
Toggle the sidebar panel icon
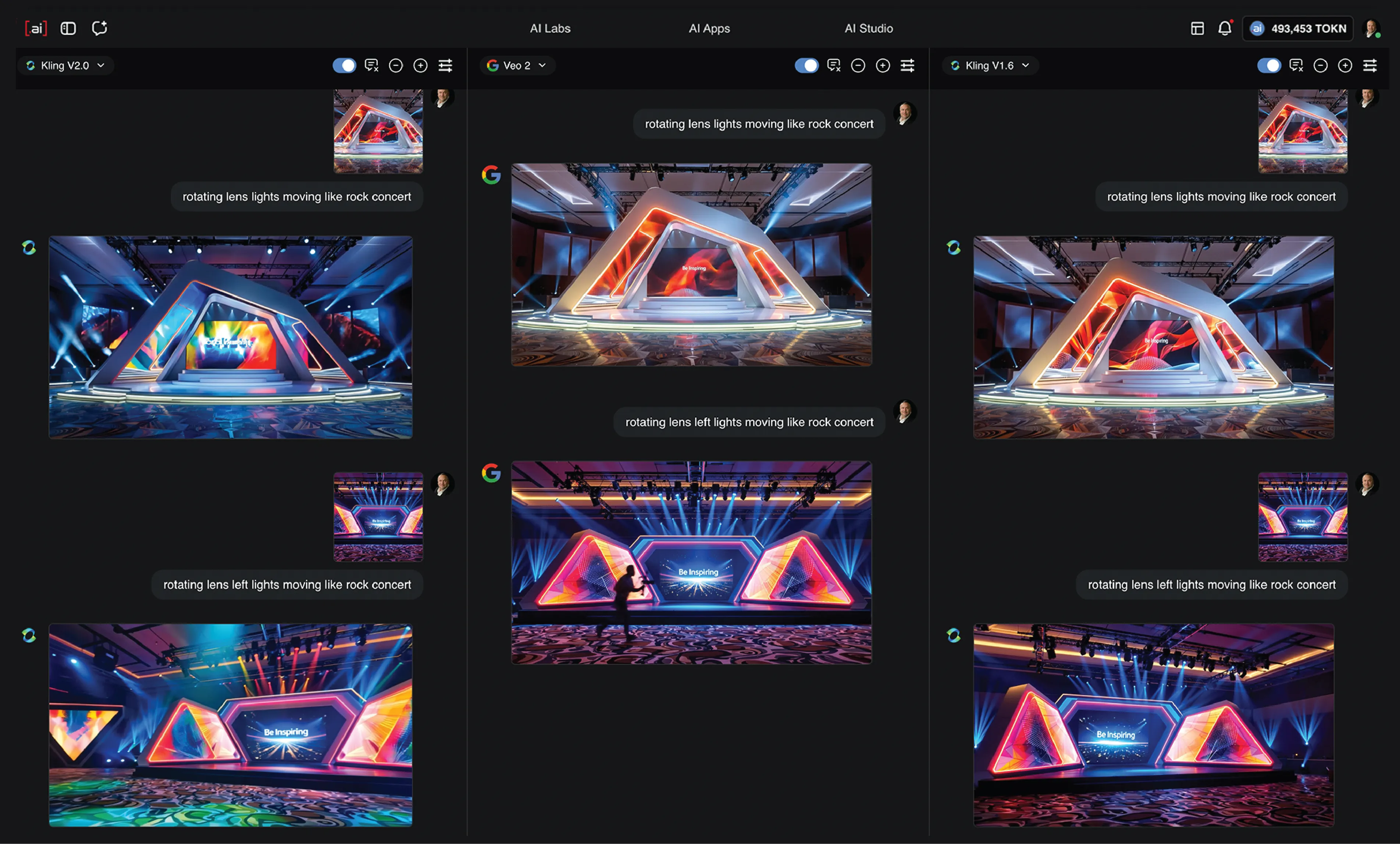tap(68, 28)
